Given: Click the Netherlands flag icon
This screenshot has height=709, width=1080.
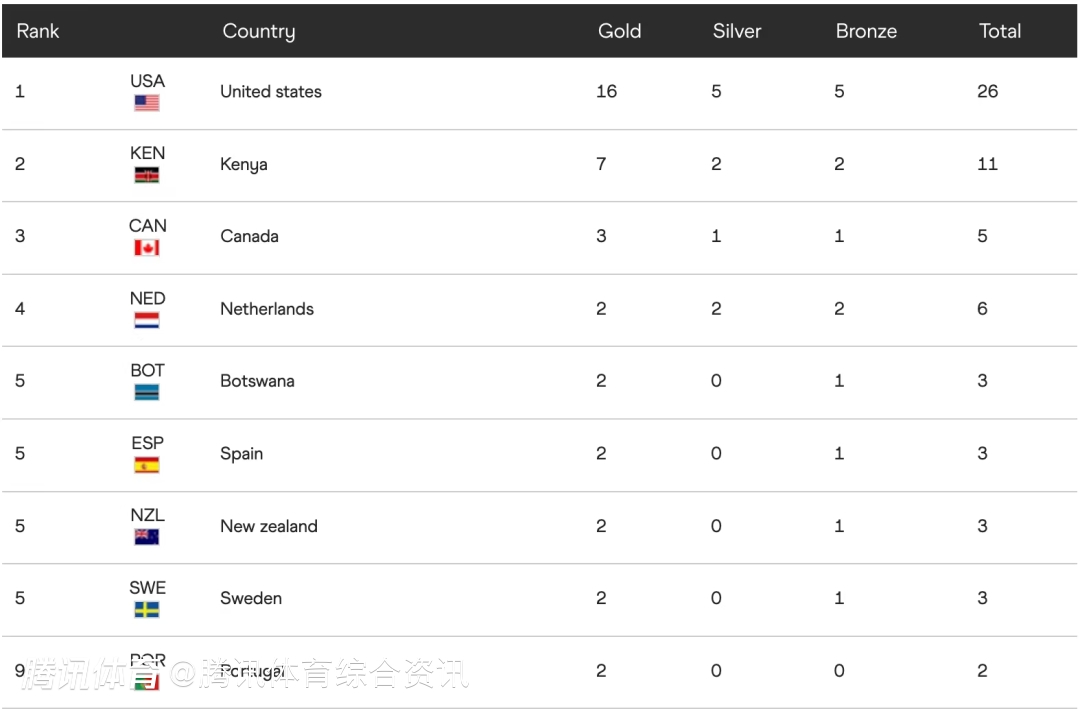Looking at the screenshot, I should coord(147,321).
